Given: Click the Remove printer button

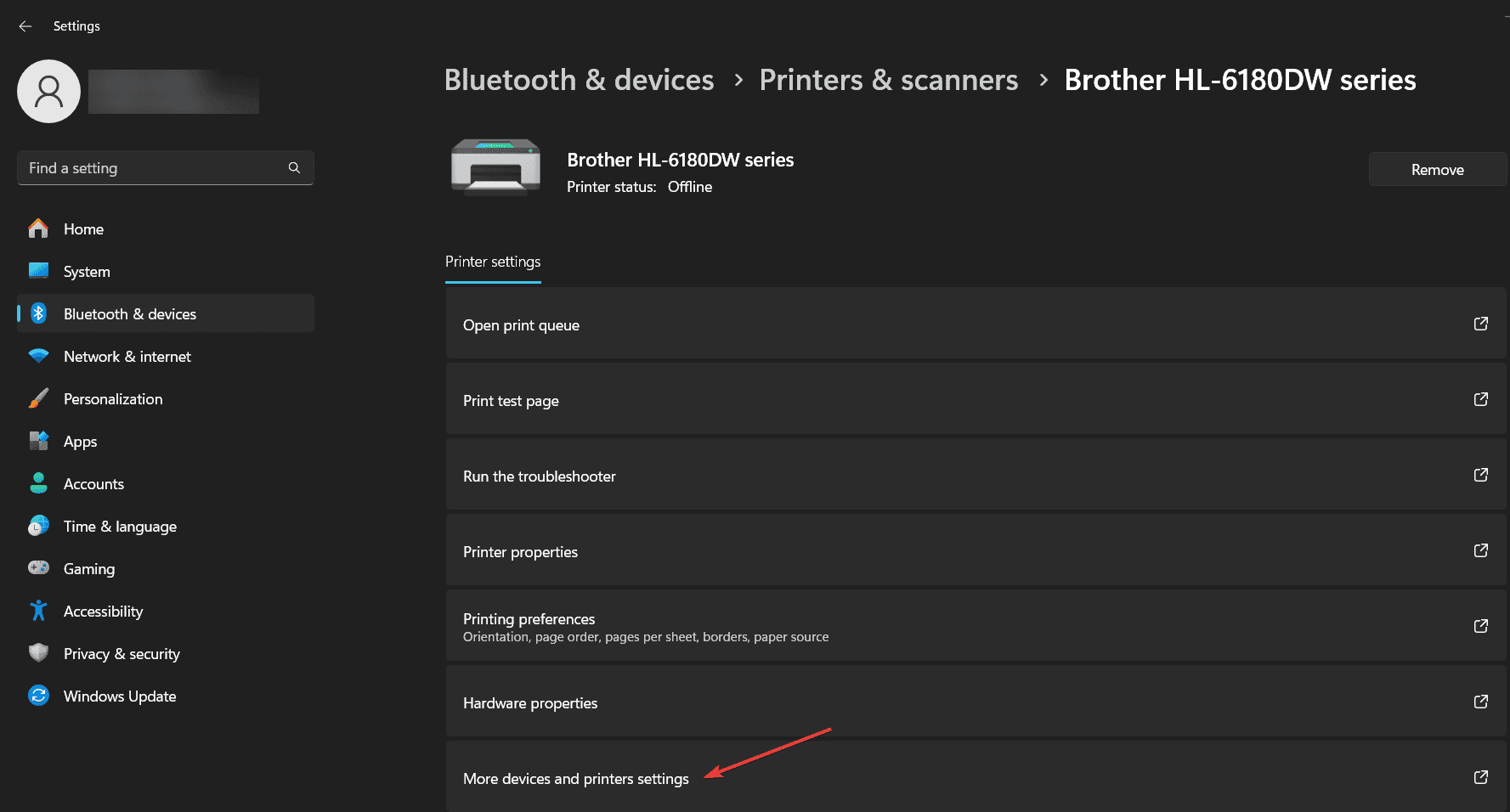Looking at the screenshot, I should click(1437, 170).
